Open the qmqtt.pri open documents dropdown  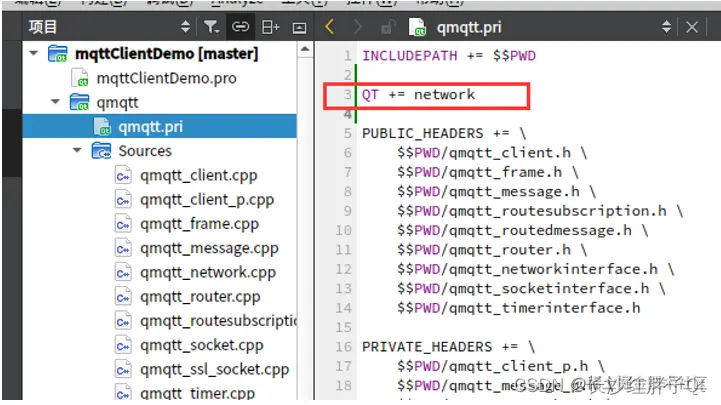(x=666, y=27)
